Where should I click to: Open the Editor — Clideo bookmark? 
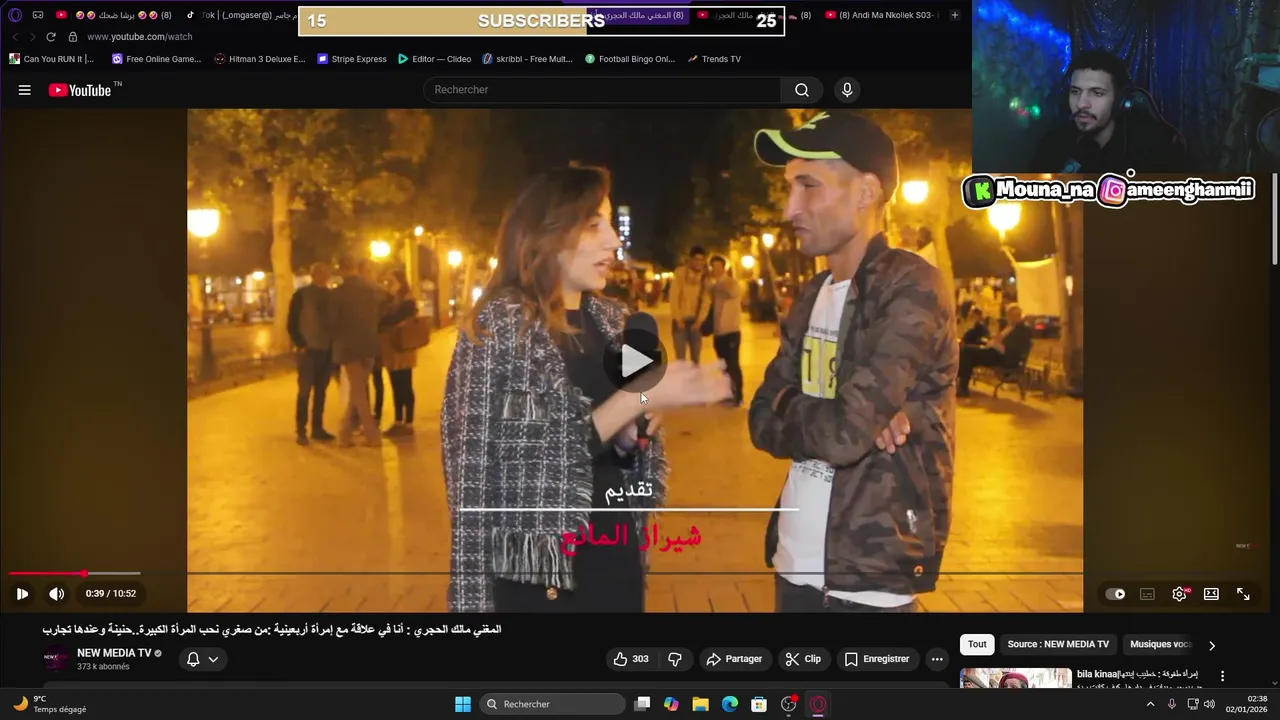pyautogui.click(x=434, y=59)
